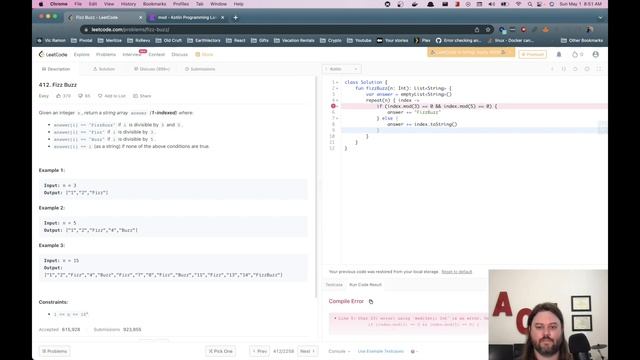Screen dimensions: 640x360
Task: Close the mod - Kotlin Programming tab
Action: (222, 18)
